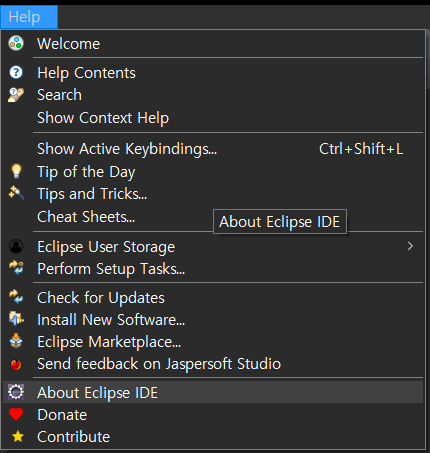430x453 pixels.
Task: Click the Help Contents question mark icon
Action: click(x=16, y=72)
